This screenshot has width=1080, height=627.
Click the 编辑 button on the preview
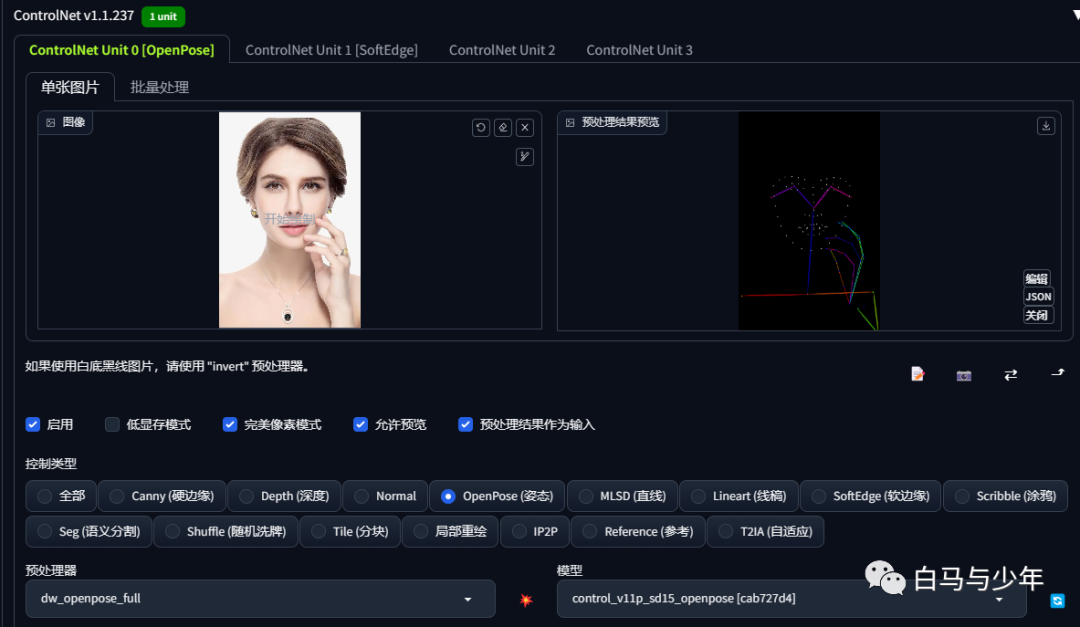point(1037,278)
